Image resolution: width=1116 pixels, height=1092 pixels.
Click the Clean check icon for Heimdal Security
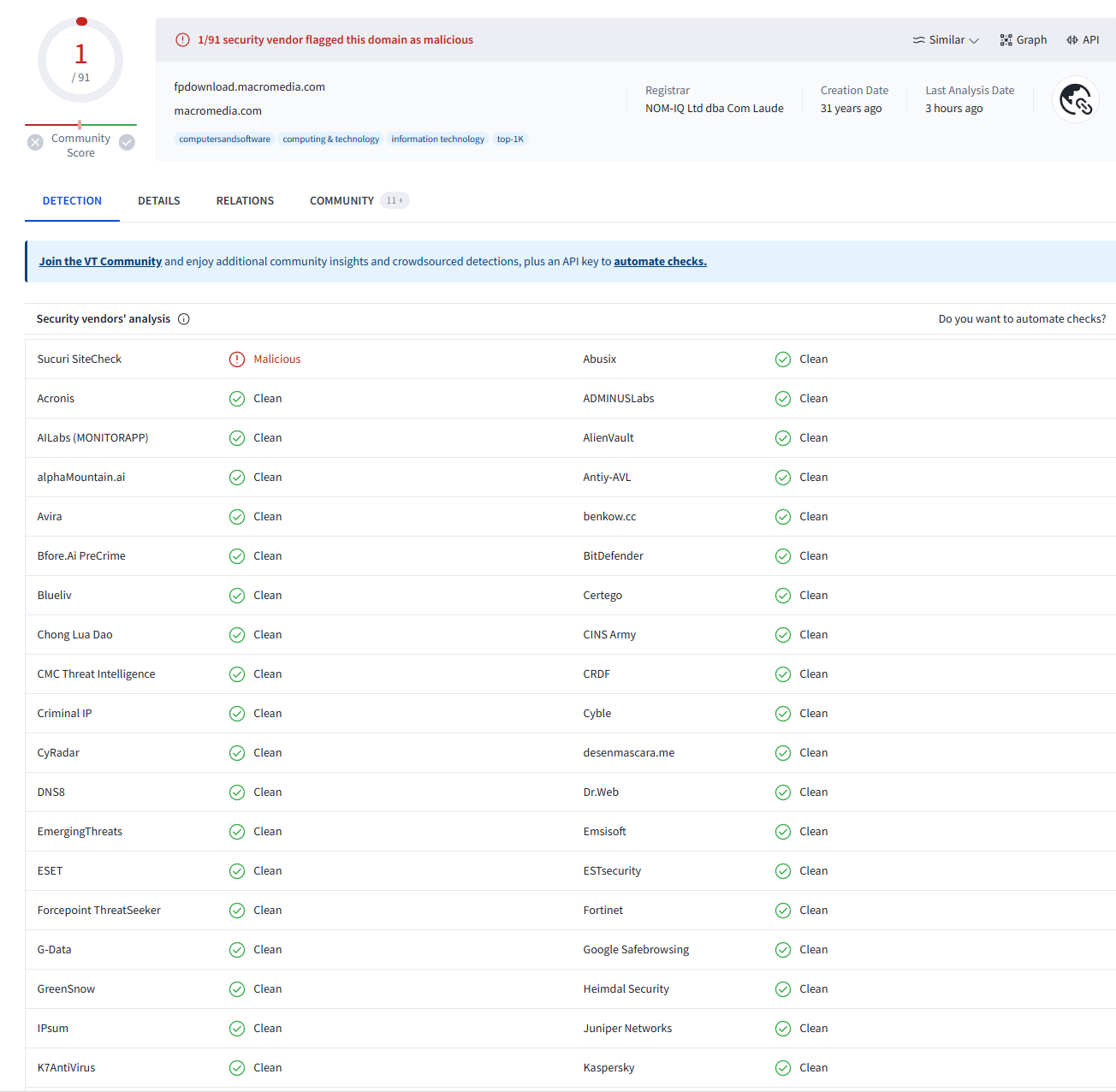(783, 989)
